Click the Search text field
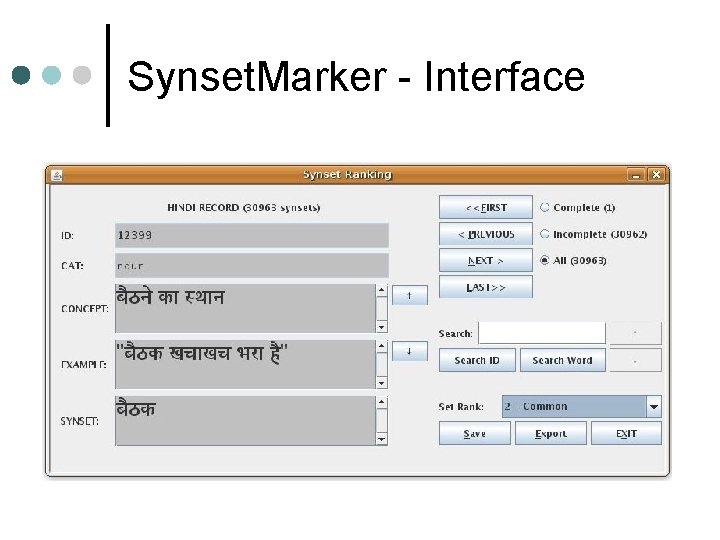The height and width of the screenshot is (540, 720). pos(542,333)
